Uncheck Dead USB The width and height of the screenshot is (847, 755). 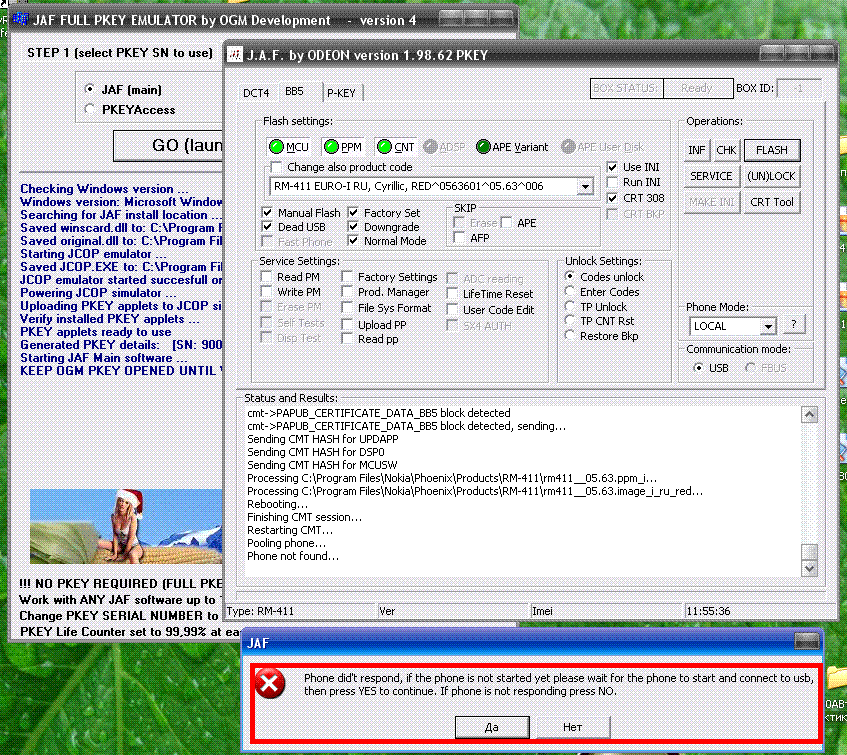pos(267,226)
